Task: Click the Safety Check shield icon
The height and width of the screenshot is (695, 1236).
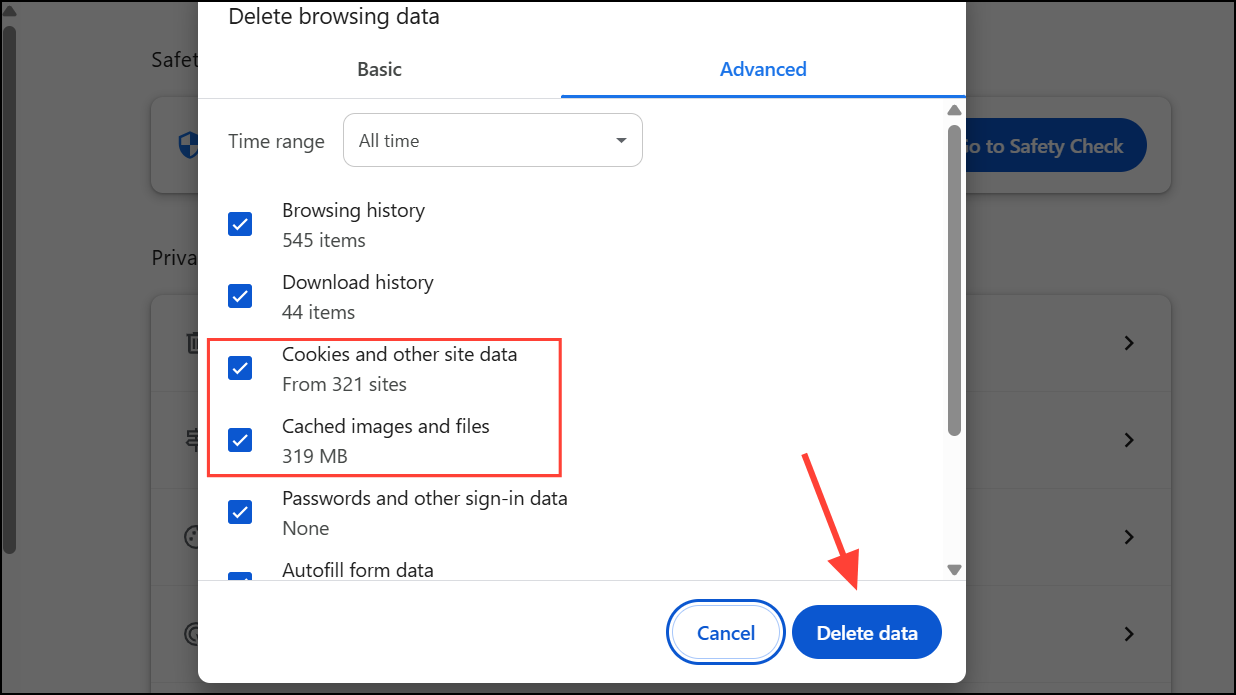Action: [187, 146]
